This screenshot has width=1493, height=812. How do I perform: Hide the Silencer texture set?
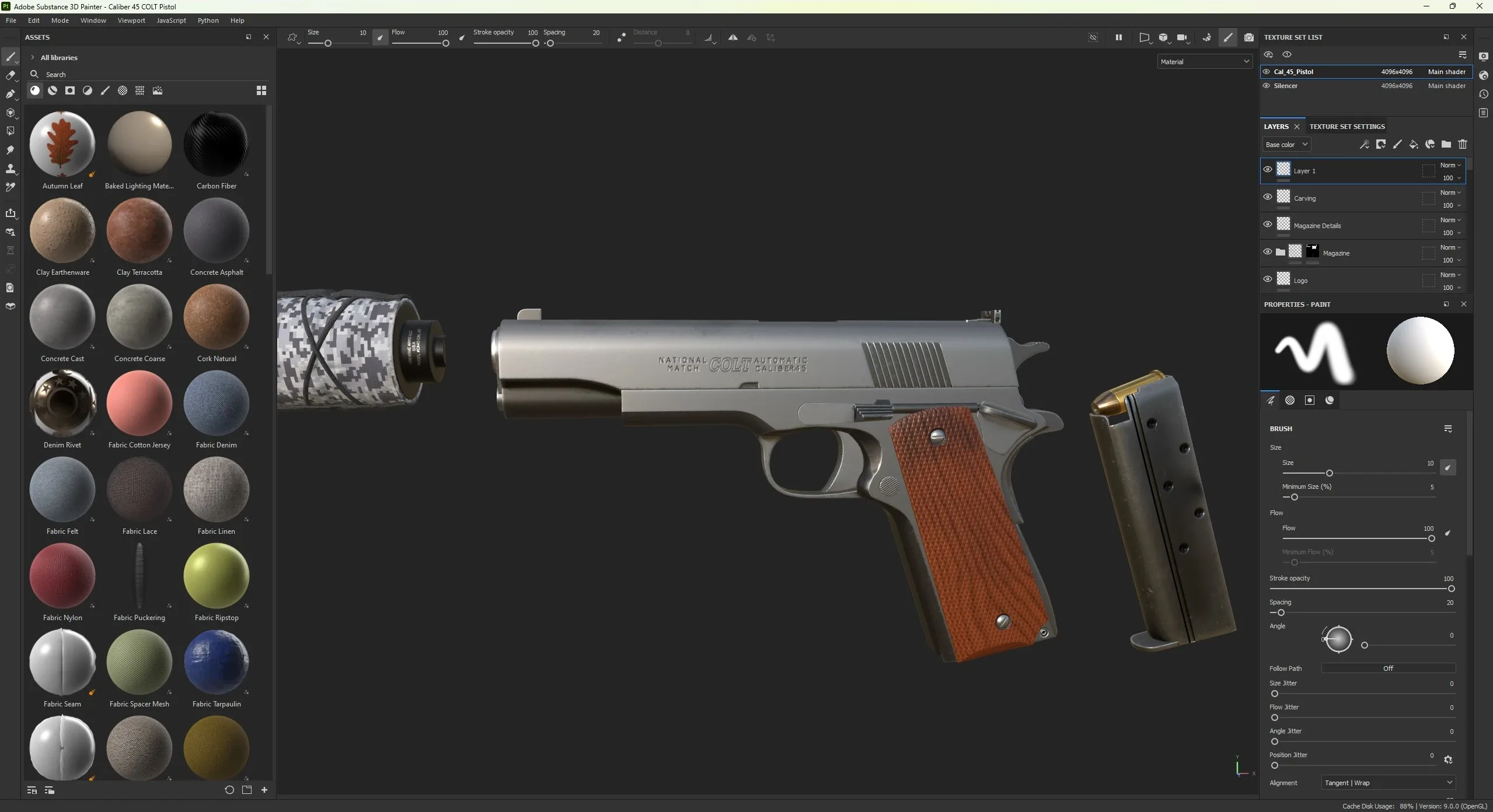[x=1266, y=86]
